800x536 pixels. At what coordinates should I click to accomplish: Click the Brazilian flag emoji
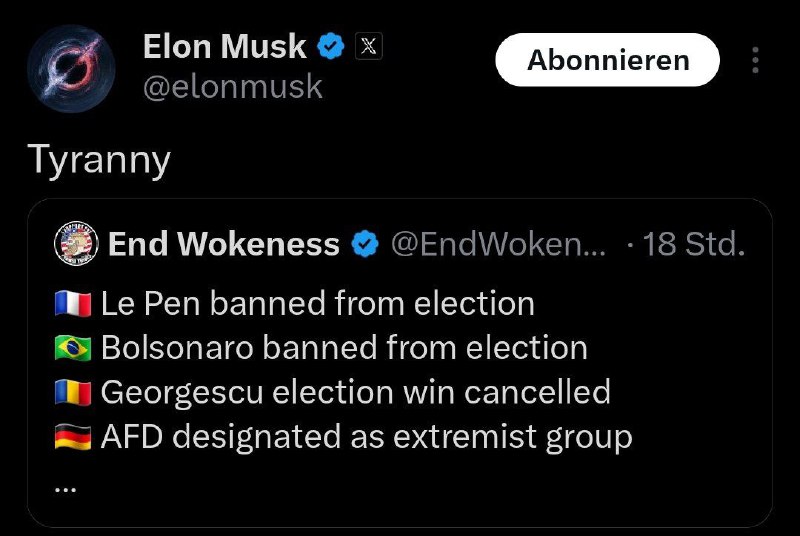tap(73, 348)
